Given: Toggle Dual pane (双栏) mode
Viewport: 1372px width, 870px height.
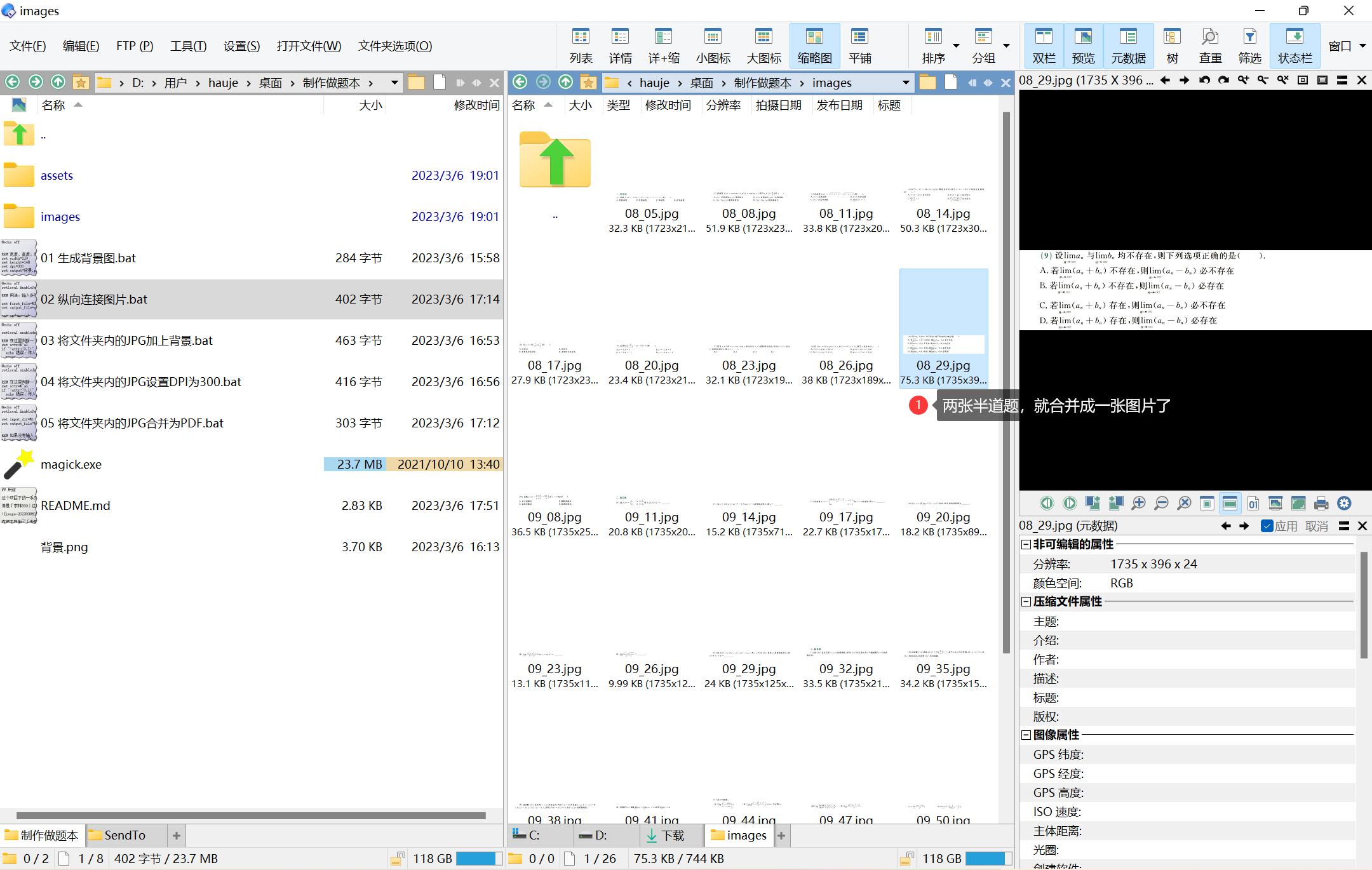Looking at the screenshot, I should pyautogui.click(x=1044, y=46).
